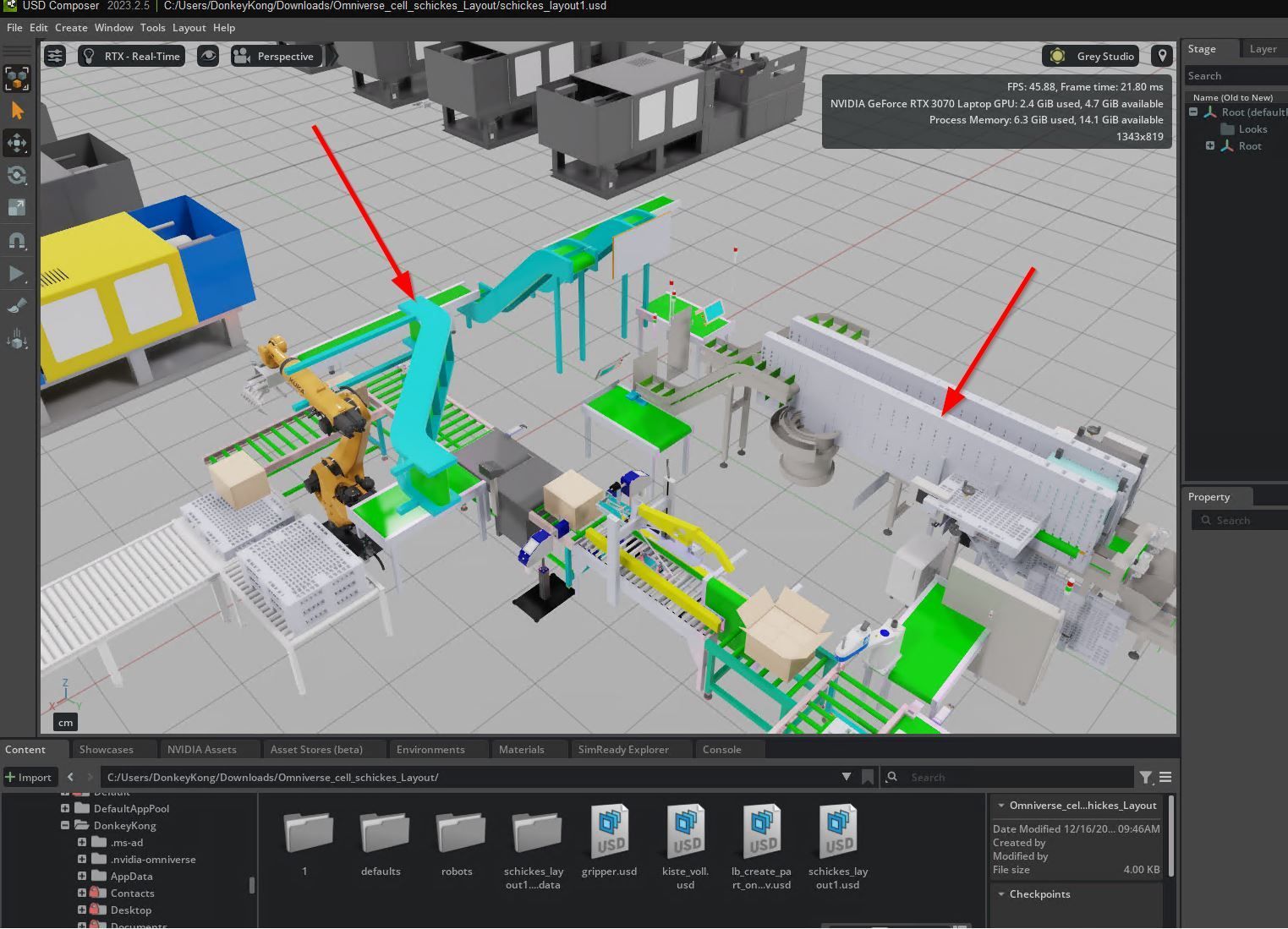Switch to the Asset Stores (beta) tab
1288x929 pixels.
point(324,750)
